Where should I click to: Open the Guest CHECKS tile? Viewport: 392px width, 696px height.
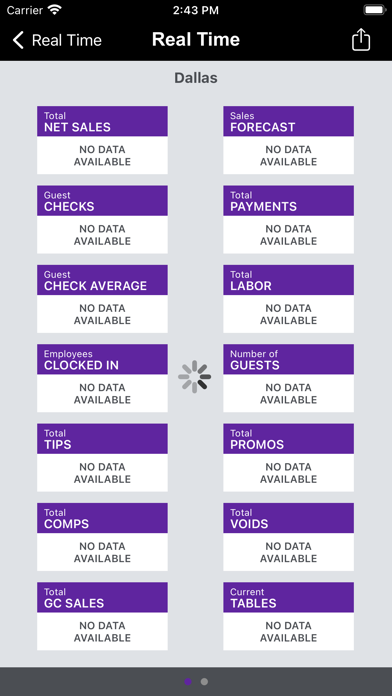(102, 219)
